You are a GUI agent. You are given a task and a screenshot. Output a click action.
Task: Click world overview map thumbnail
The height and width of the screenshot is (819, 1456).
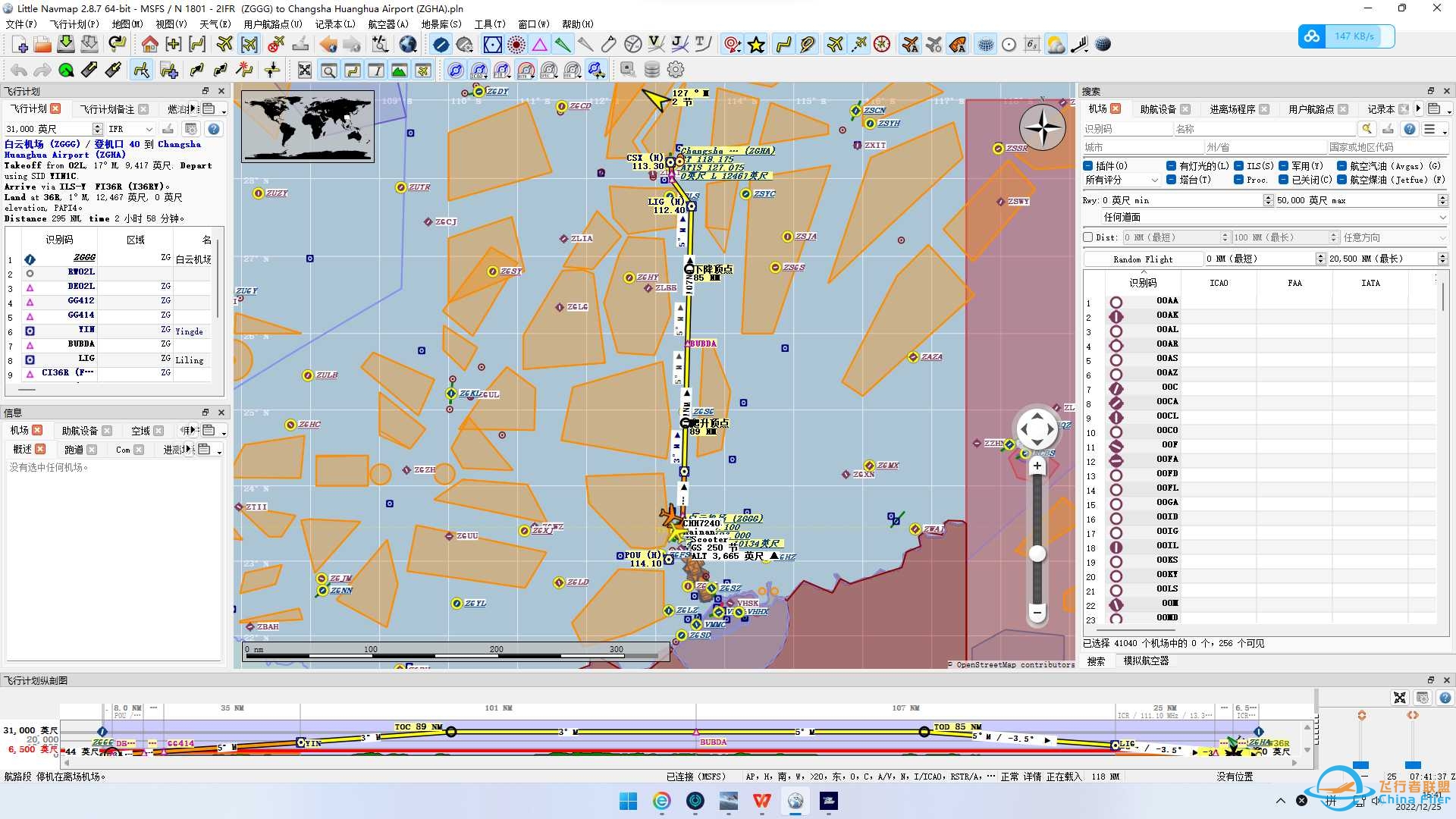(x=308, y=127)
